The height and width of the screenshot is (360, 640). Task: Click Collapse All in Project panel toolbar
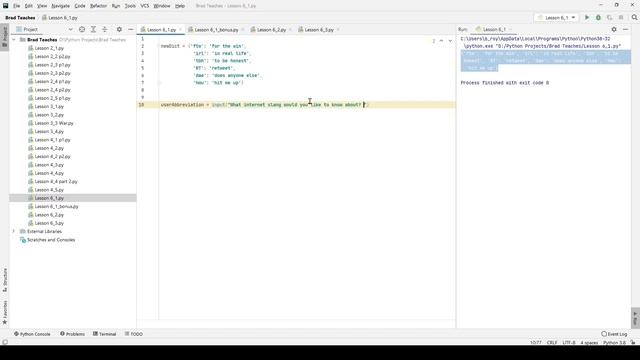click(x=105, y=29)
